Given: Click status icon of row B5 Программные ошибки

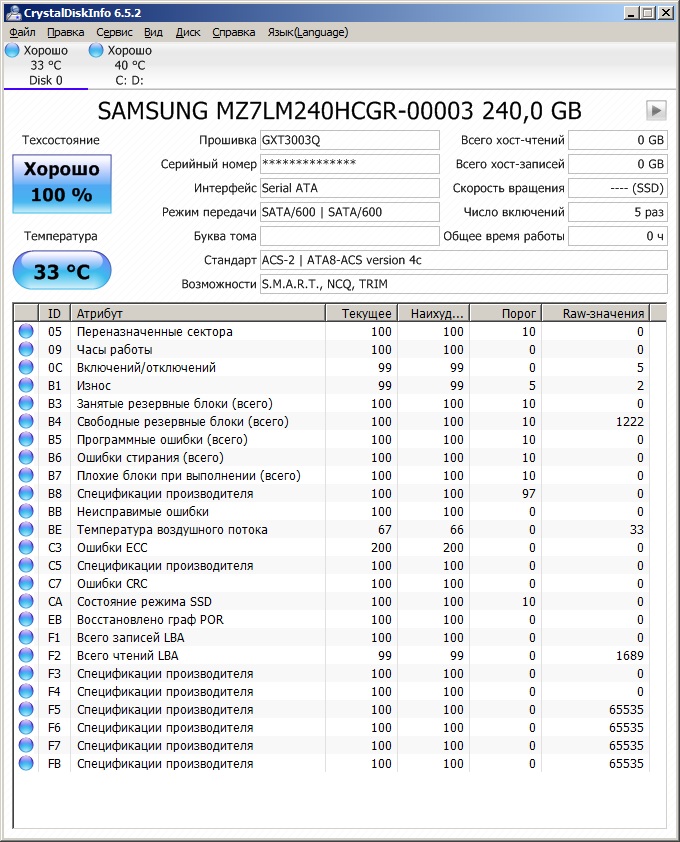Looking at the screenshot, I should click(26, 439).
